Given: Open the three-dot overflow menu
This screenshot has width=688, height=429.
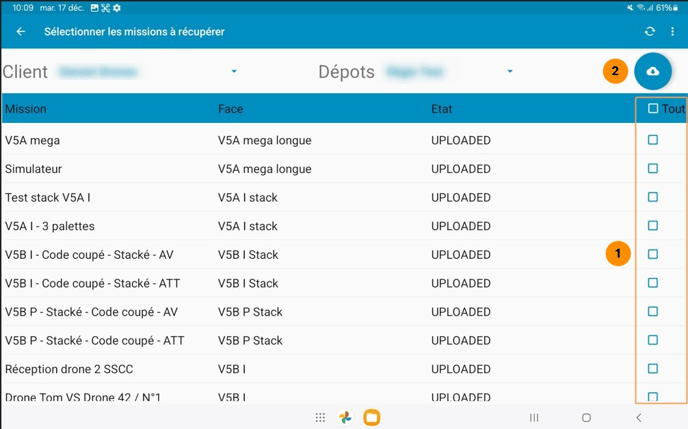Looking at the screenshot, I should 673,32.
